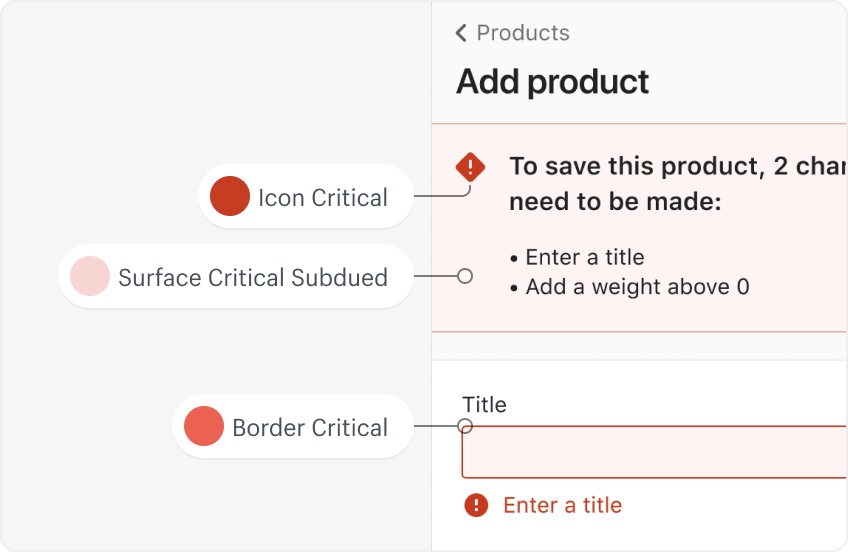Click the connector dot on Title field border
Image resolution: width=848 pixels, height=552 pixels.
click(x=465, y=426)
